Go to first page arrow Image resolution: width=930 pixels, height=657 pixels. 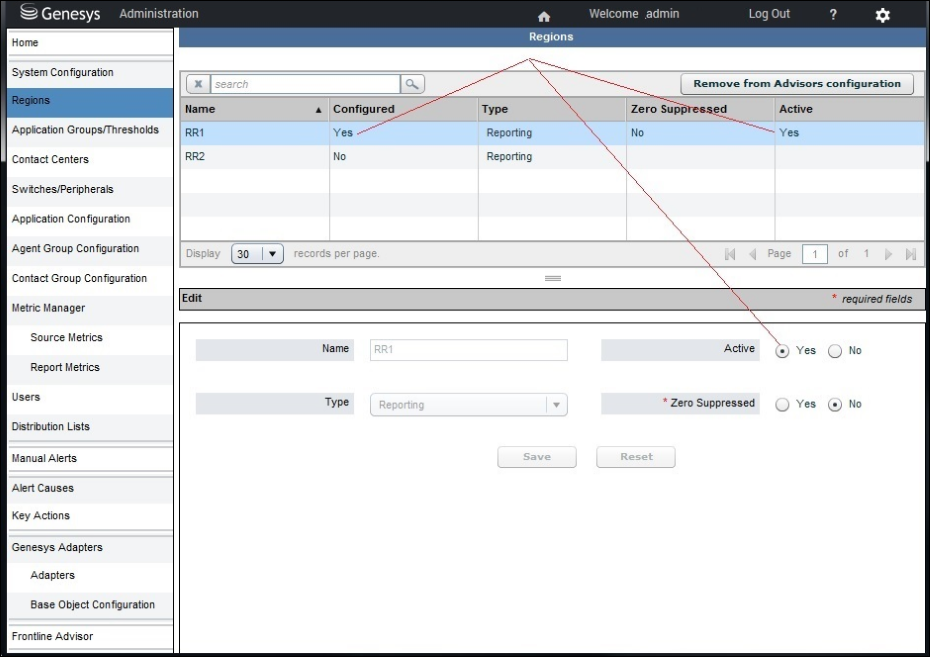[x=729, y=254]
